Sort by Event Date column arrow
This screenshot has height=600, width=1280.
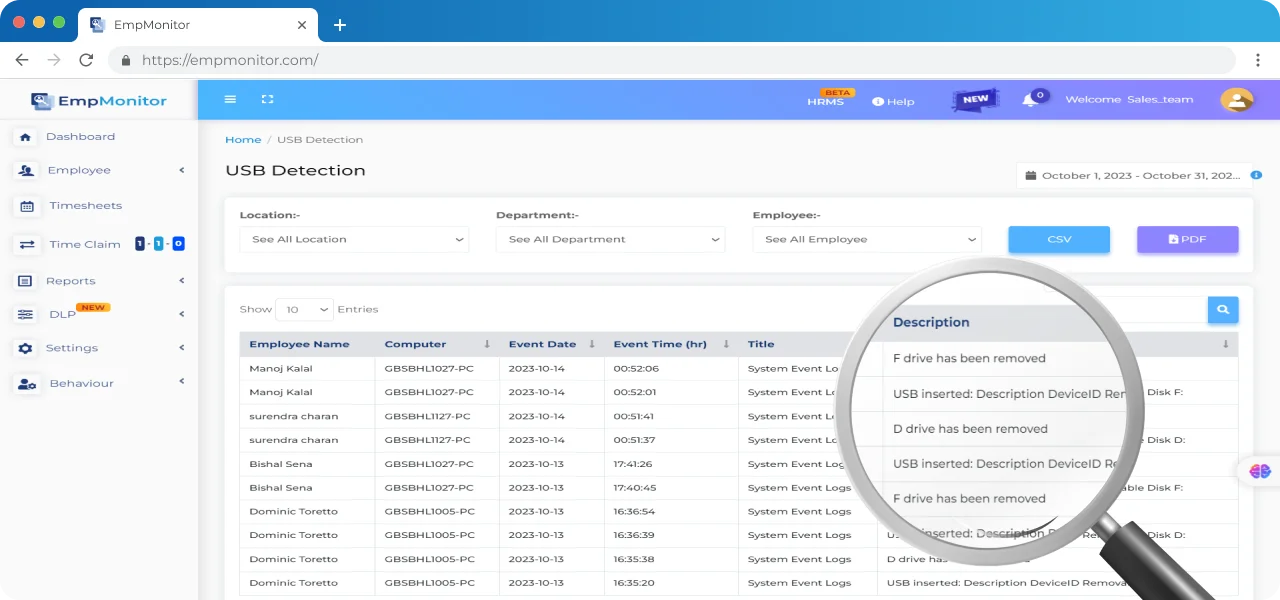592,344
